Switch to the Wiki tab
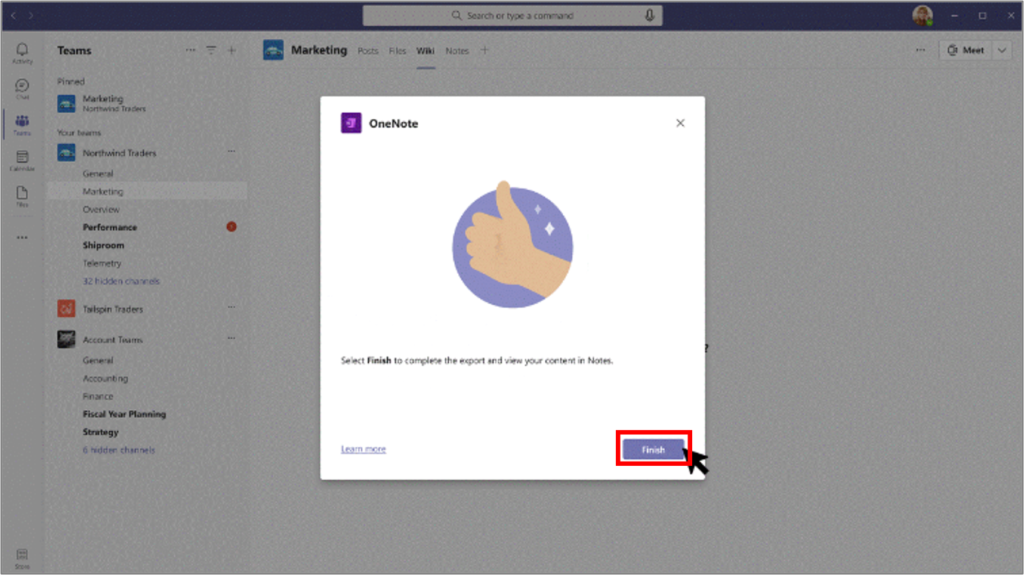Screen dimensions: 1024x575 tap(426, 51)
